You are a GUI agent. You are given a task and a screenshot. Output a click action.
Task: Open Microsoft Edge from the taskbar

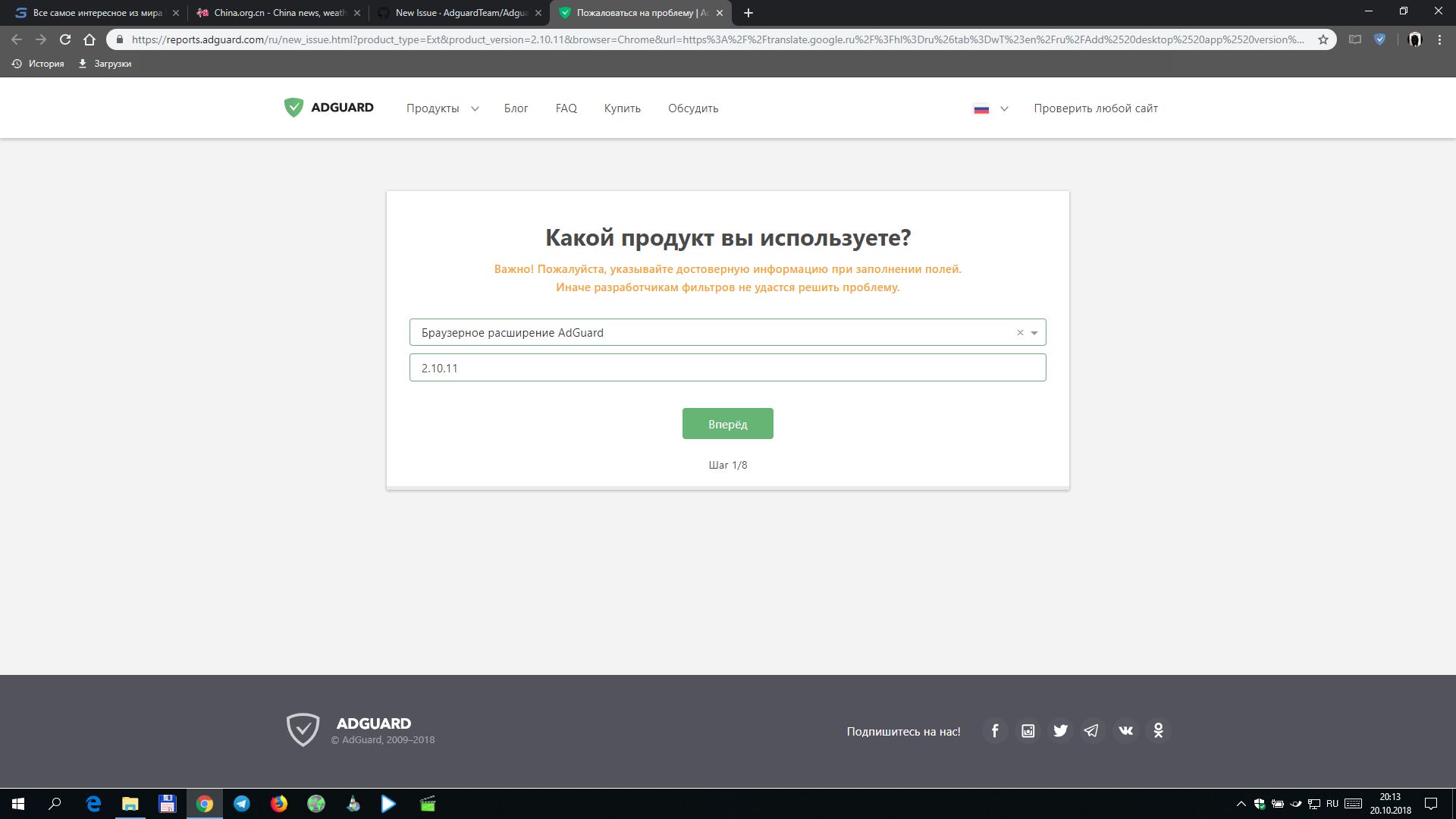tap(93, 804)
